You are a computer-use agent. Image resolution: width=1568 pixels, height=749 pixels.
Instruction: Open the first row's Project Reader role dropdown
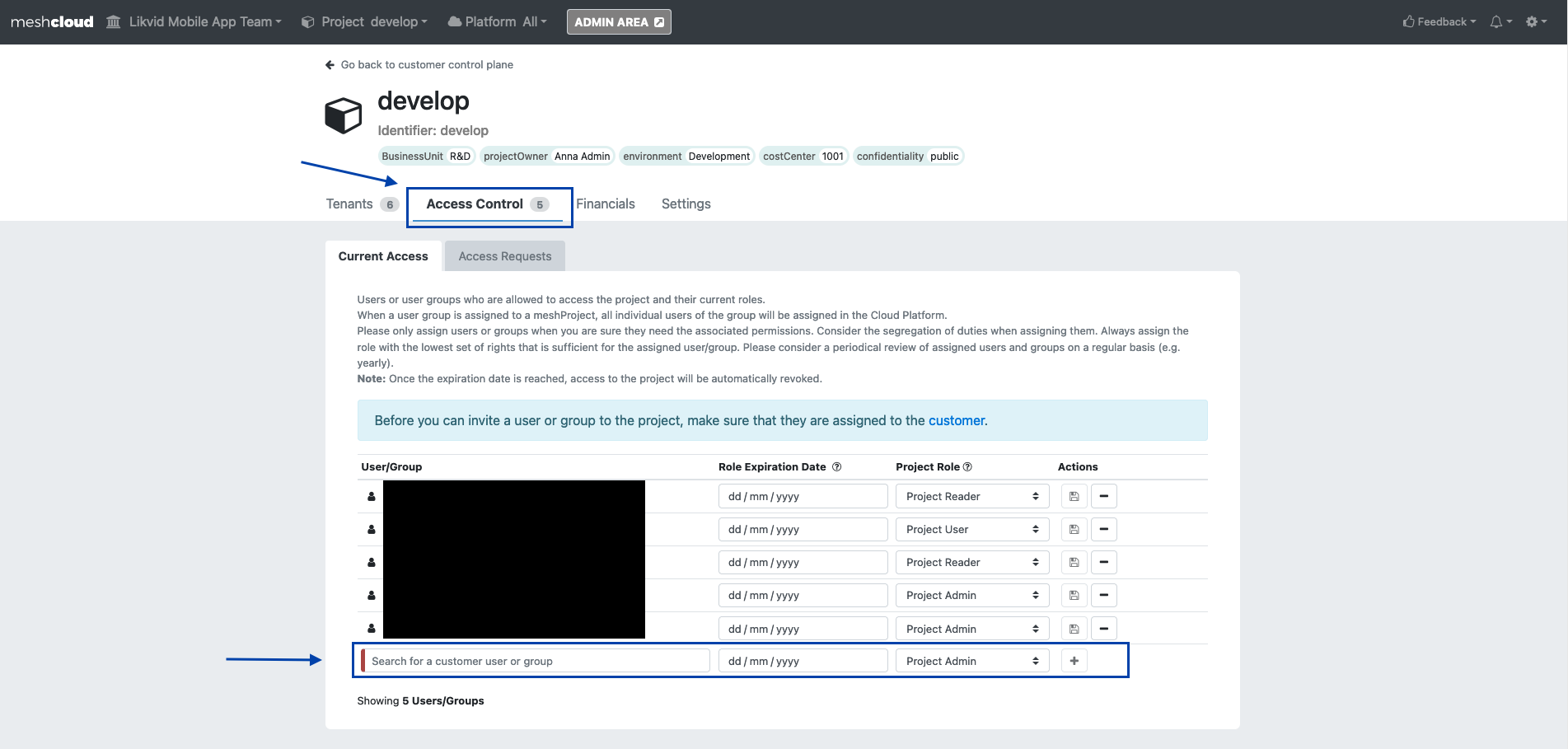pyautogui.click(x=972, y=497)
